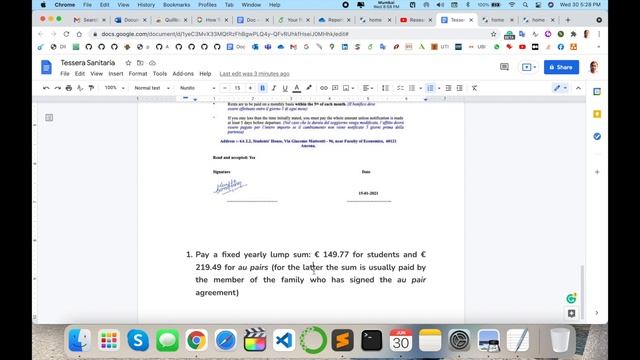Go to Docs home via blue logo
640x360 pixels.
pyautogui.click(x=47, y=67)
